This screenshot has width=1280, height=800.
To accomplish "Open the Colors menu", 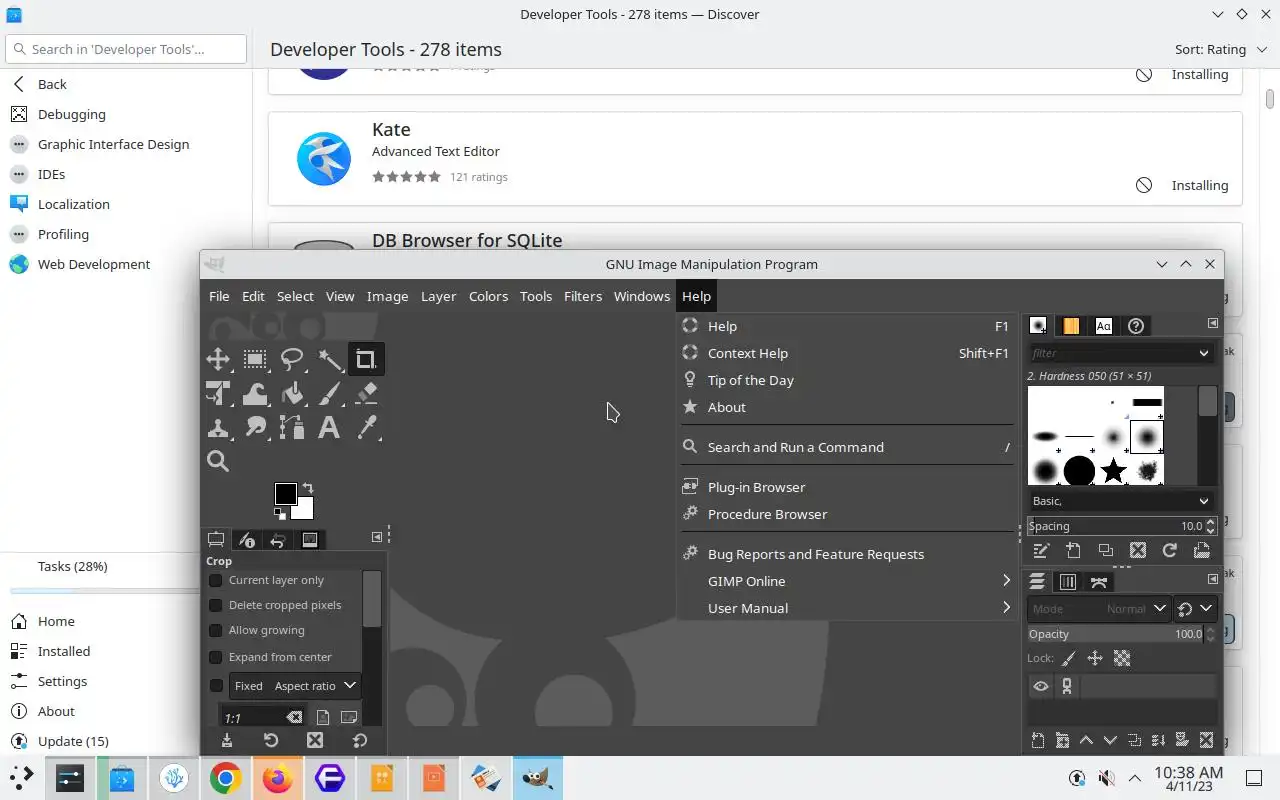I will (488, 296).
